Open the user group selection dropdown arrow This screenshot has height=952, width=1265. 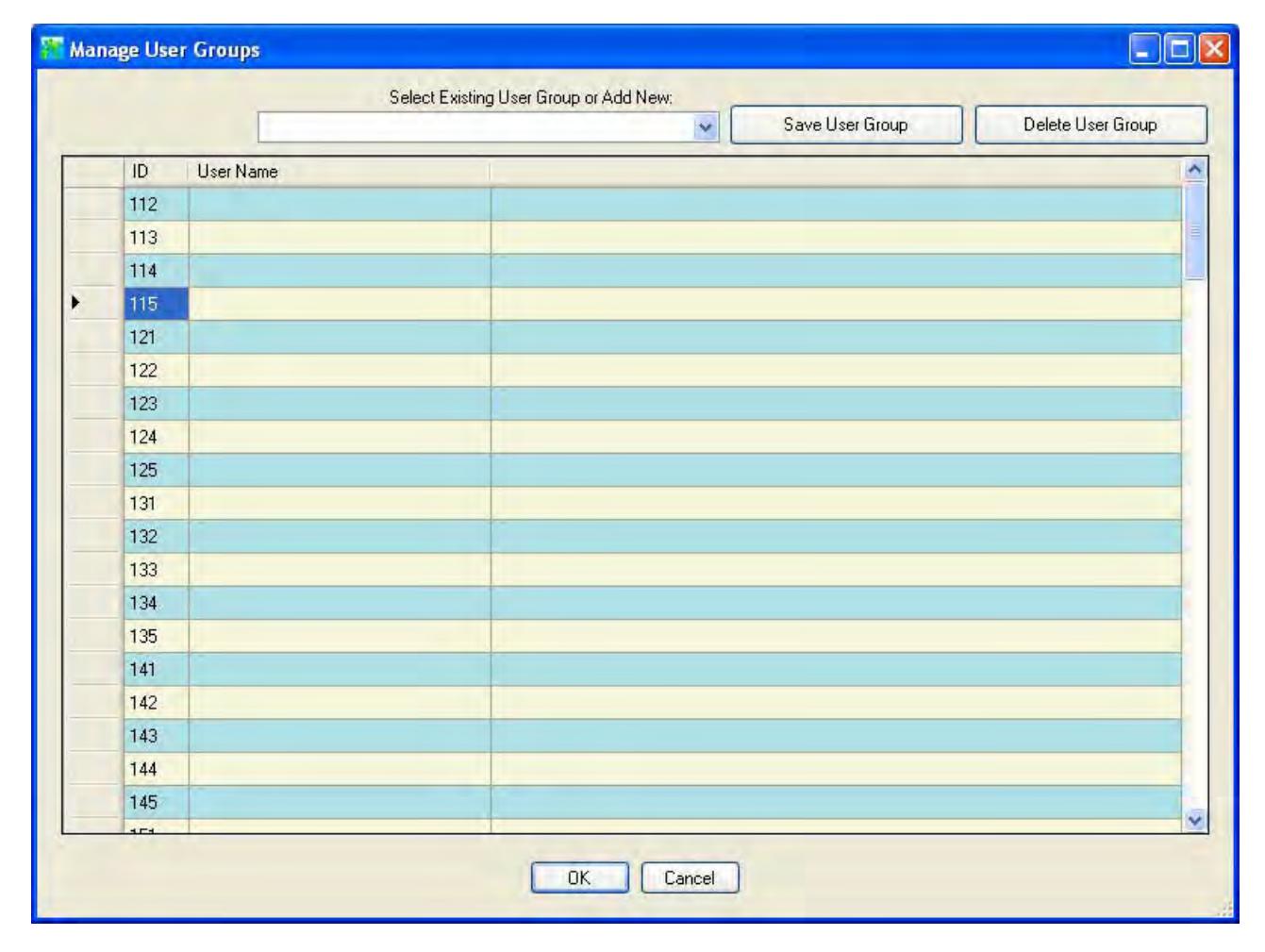click(706, 126)
